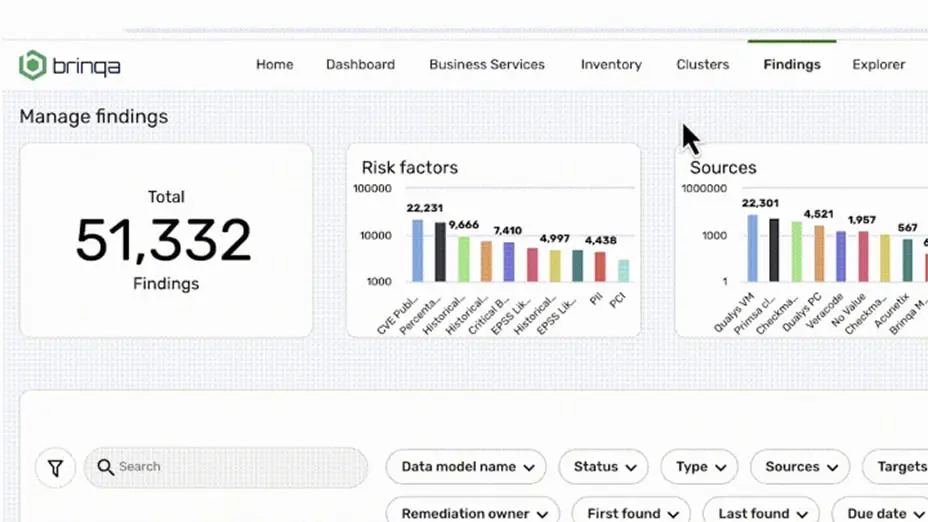Click the orange Qualys PC bar in Sources
This screenshot has height=522, width=928.
tap(819, 253)
